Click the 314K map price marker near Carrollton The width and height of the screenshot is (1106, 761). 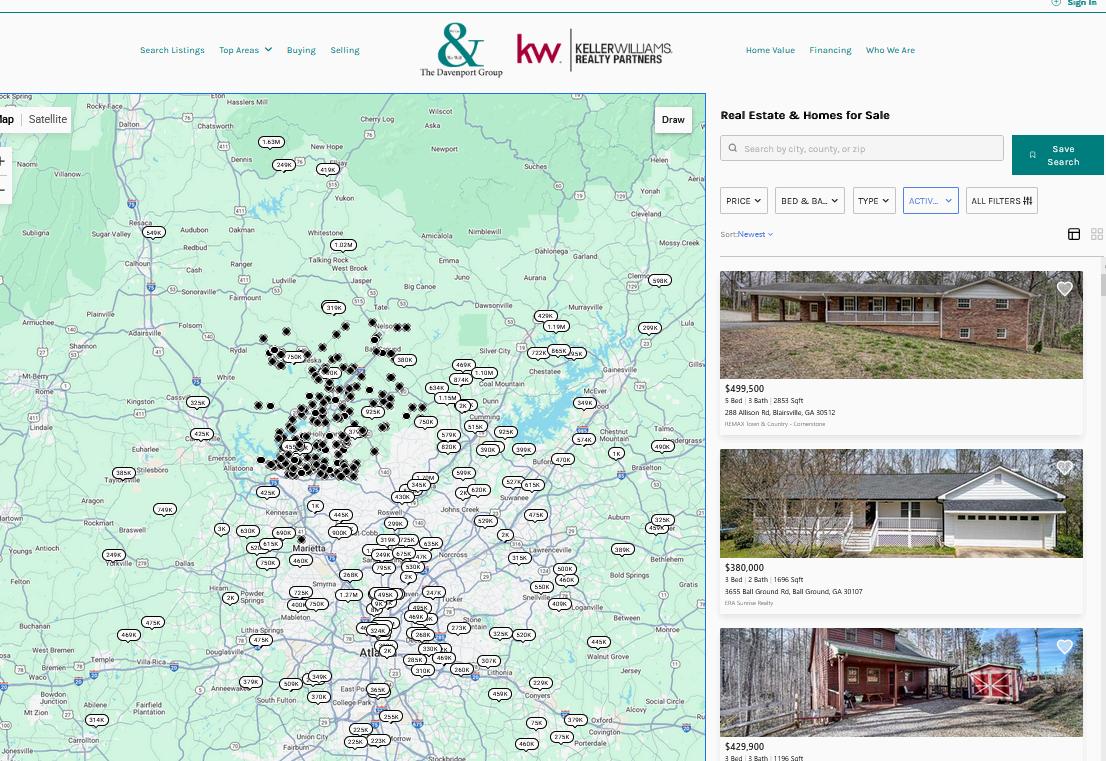(97, 720)
